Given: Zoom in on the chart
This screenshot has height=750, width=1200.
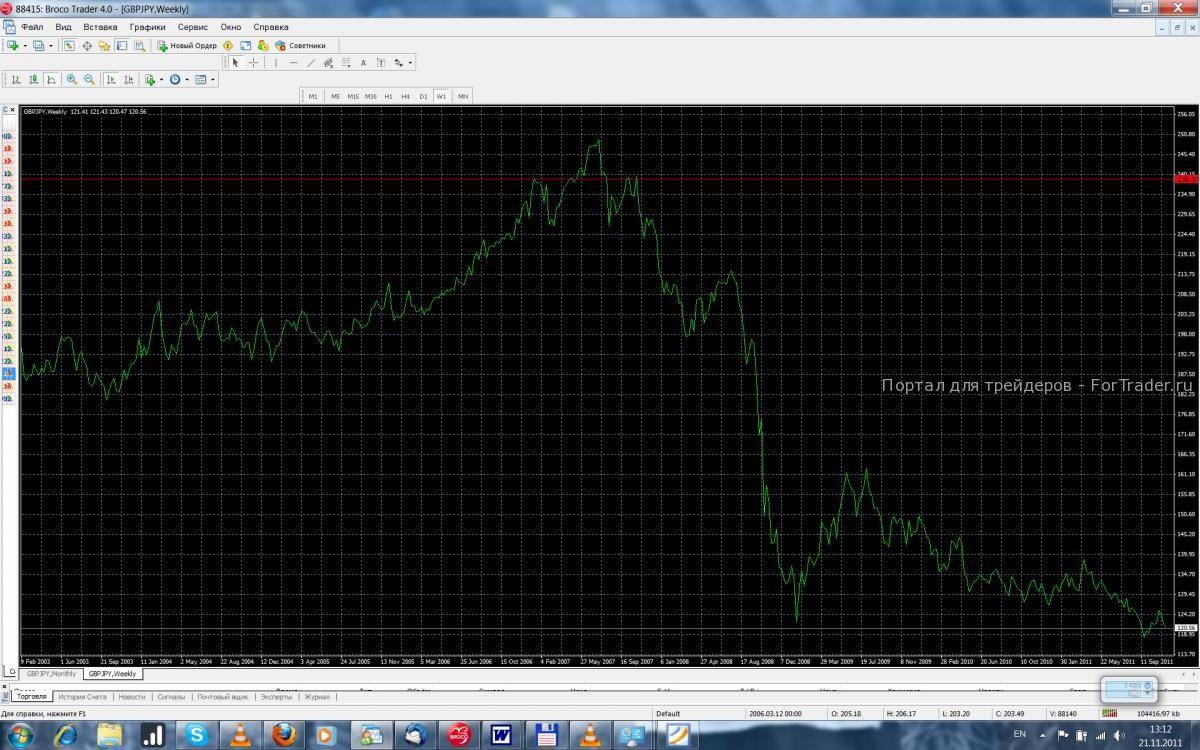Looking at the screenshot, I should pyautogui.click(x=72, y=79).
